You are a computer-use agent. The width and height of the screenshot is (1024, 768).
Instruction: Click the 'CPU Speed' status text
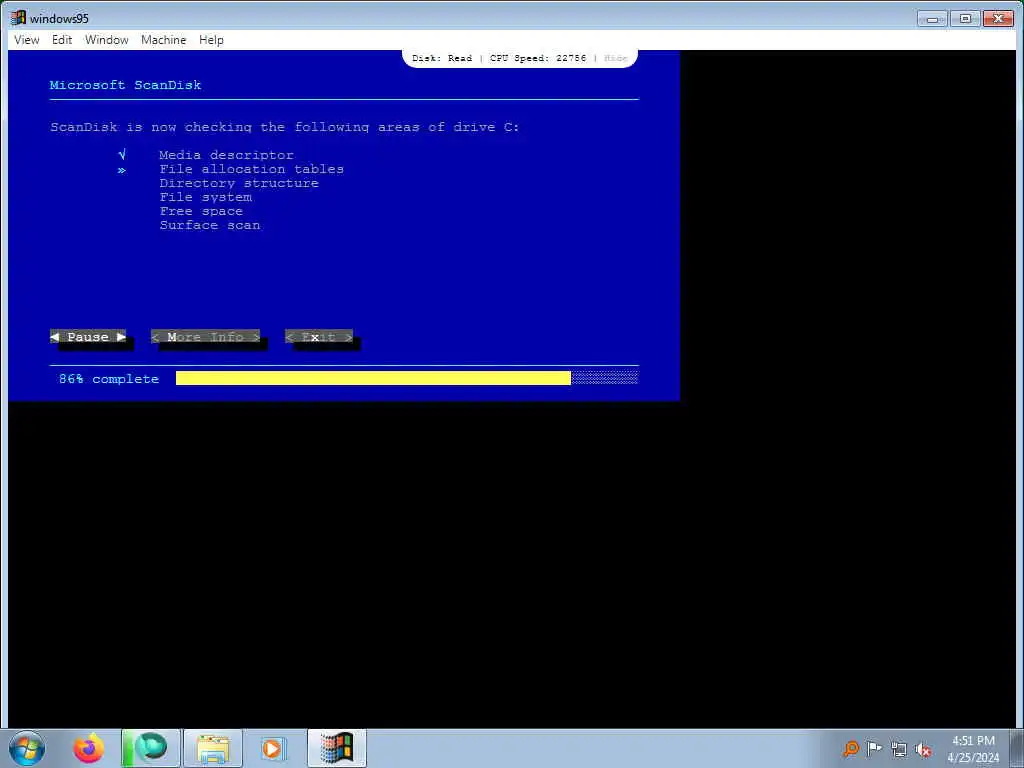pos(537,58)
